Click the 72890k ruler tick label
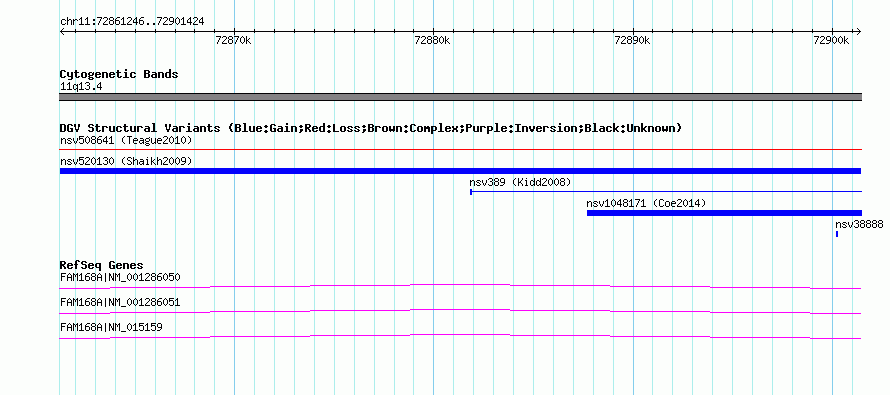 [x=632, y=40]
